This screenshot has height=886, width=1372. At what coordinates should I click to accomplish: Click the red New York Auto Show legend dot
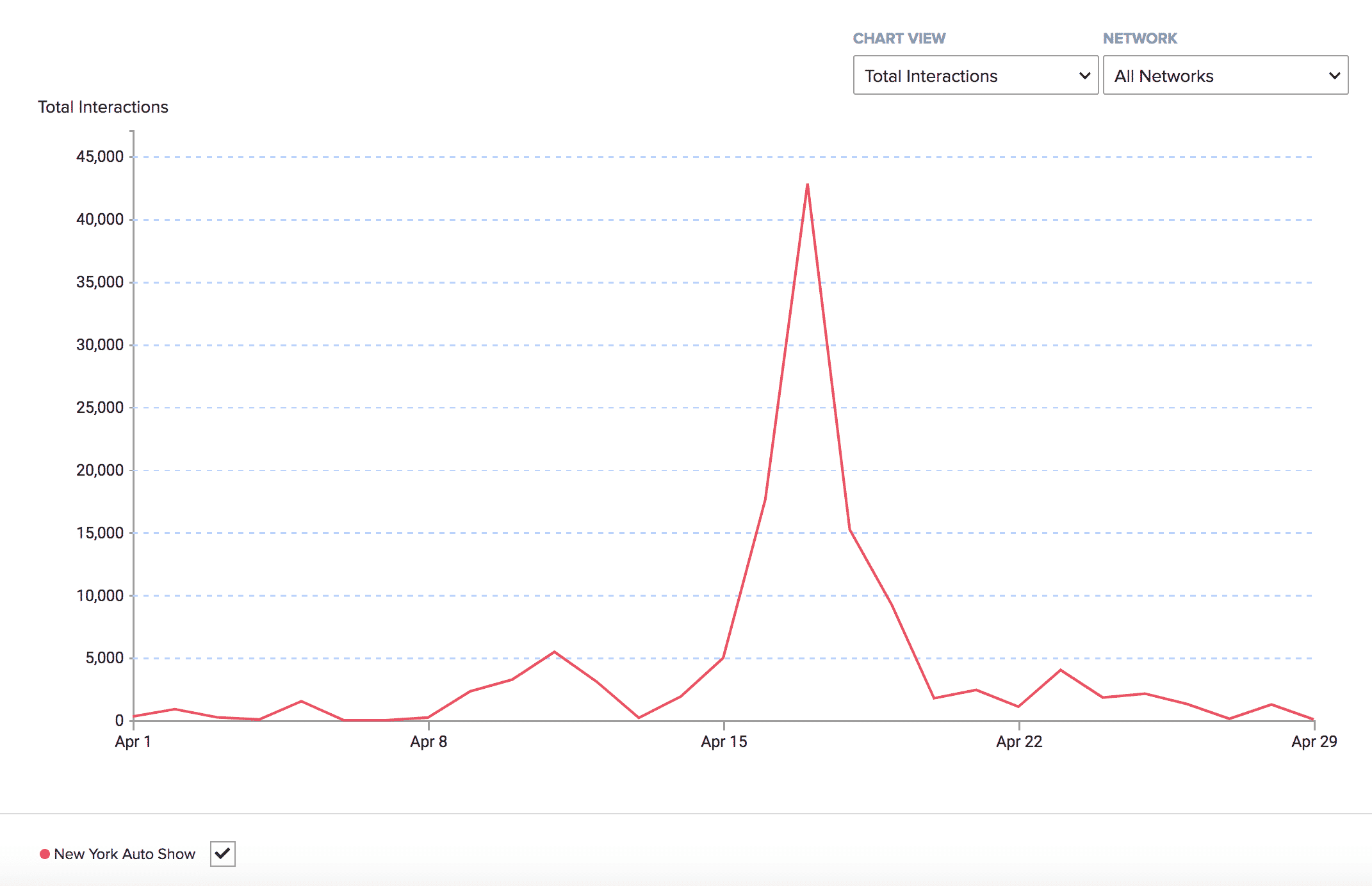(x=45, y=854)
